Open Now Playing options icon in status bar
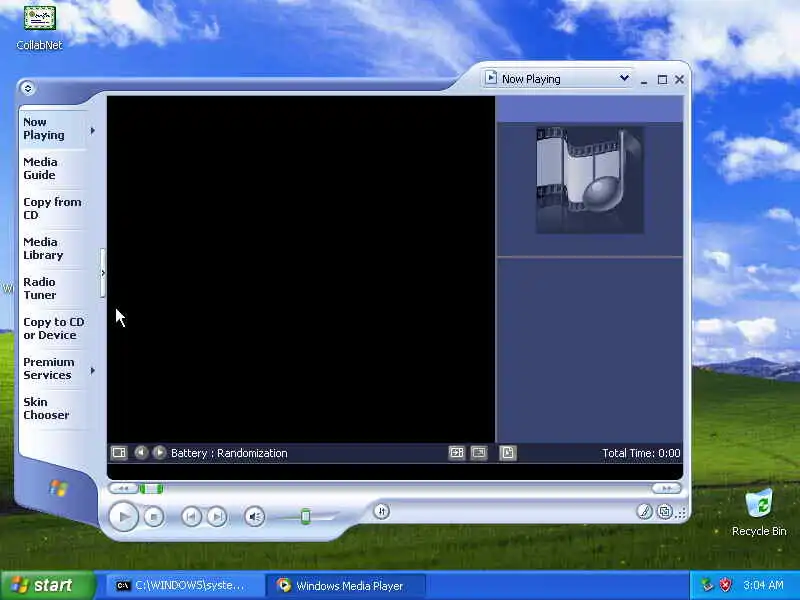The height and width of the screenshot is (600, 800). 119,453
